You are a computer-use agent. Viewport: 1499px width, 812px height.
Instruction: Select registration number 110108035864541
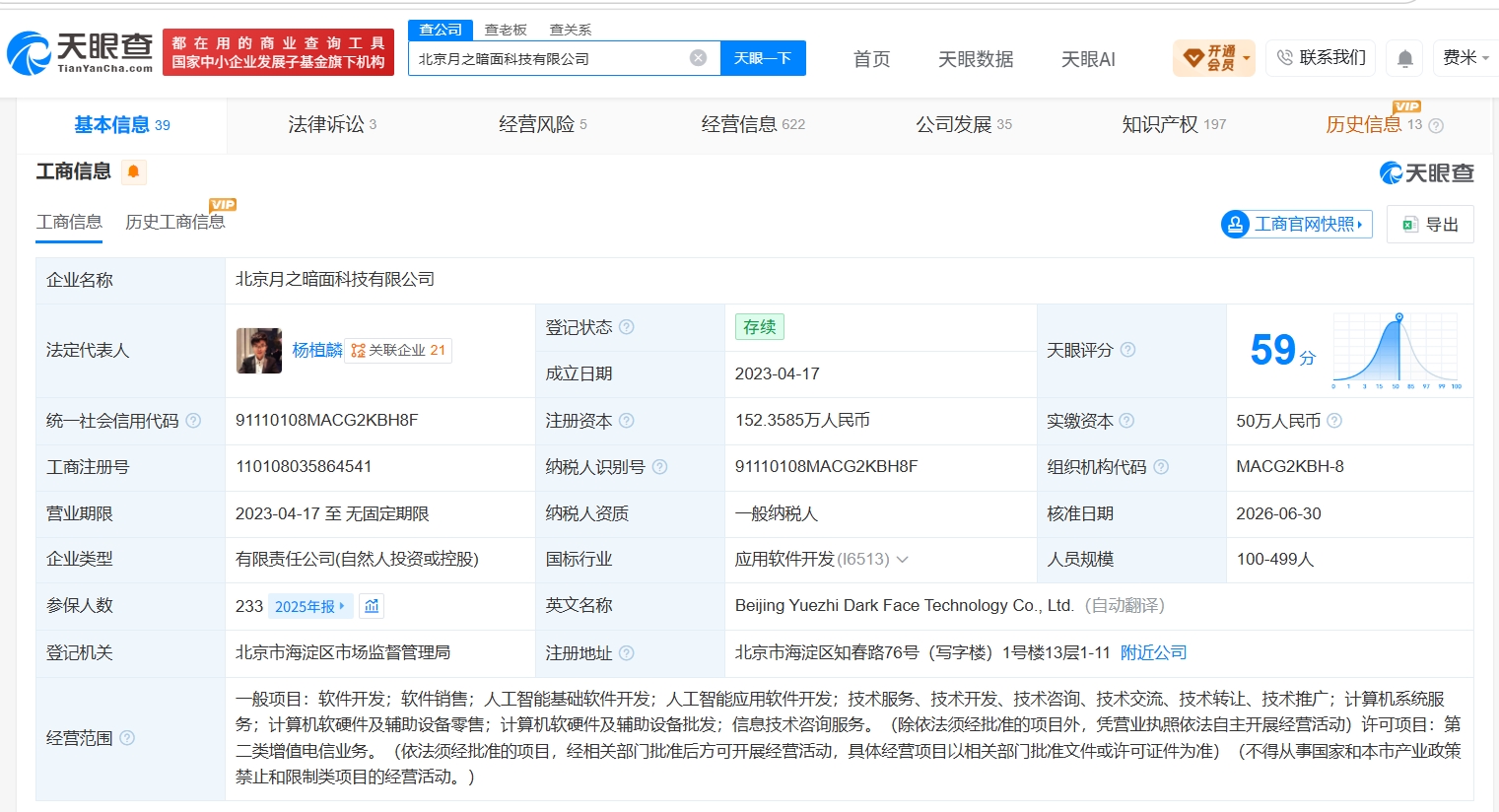click(x=304, y=466)
